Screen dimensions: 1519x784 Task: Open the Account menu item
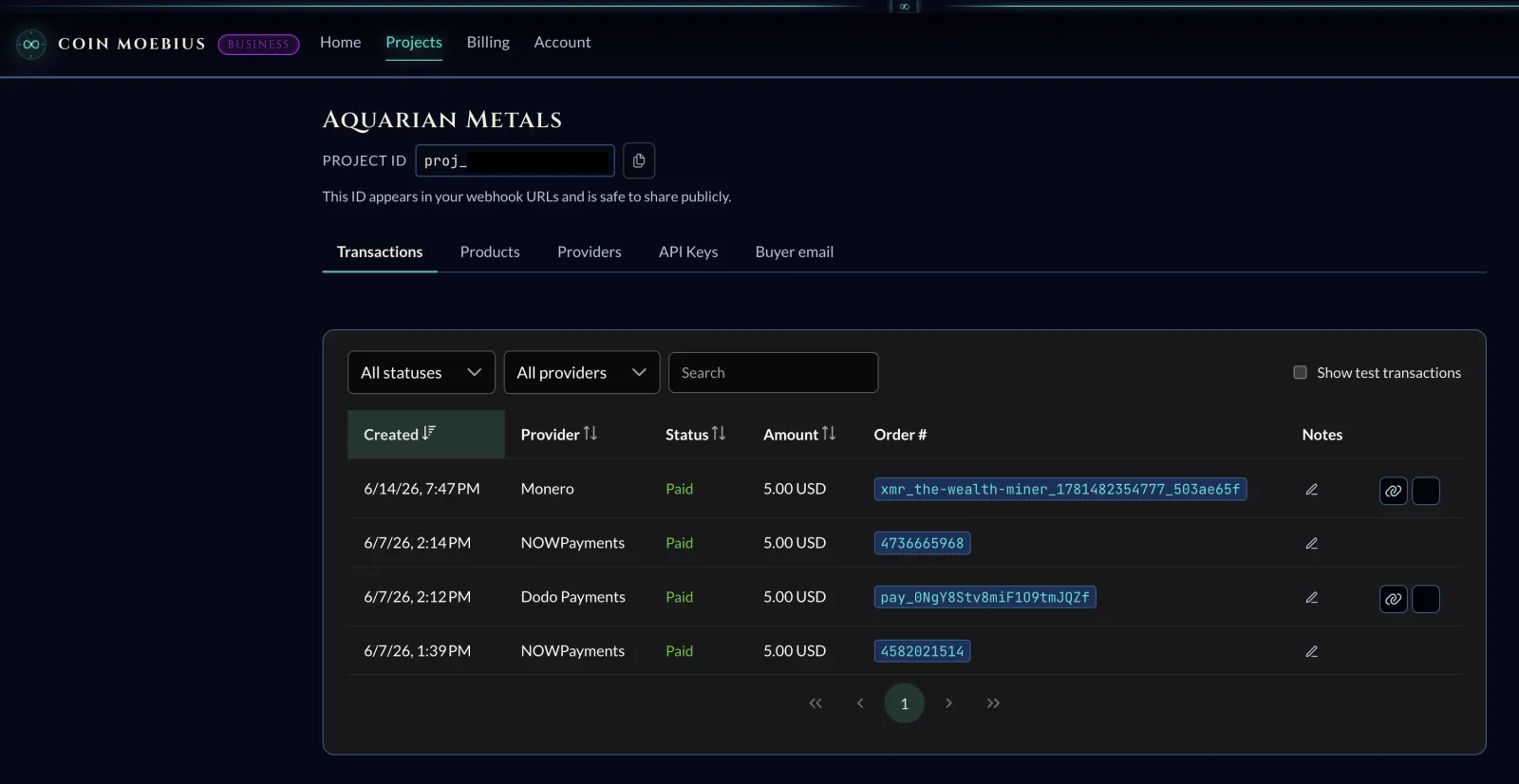(x=562, y=43)
